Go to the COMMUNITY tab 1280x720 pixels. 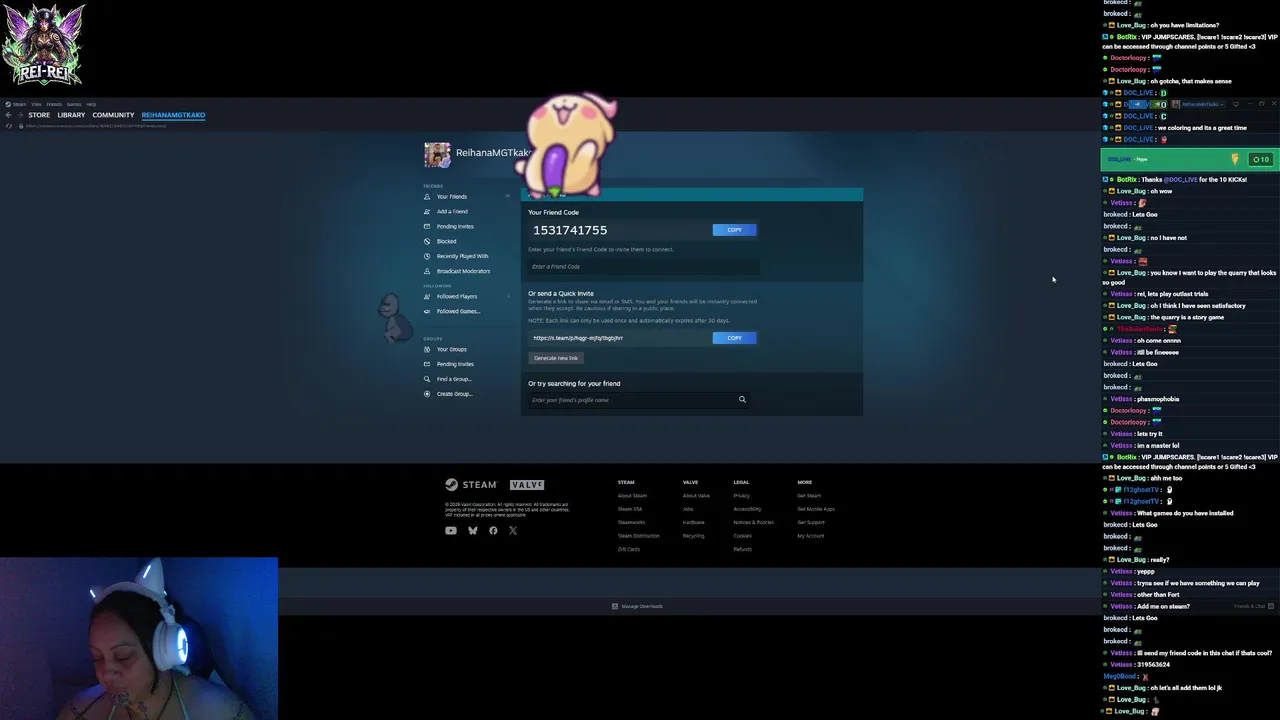(113, 115)
